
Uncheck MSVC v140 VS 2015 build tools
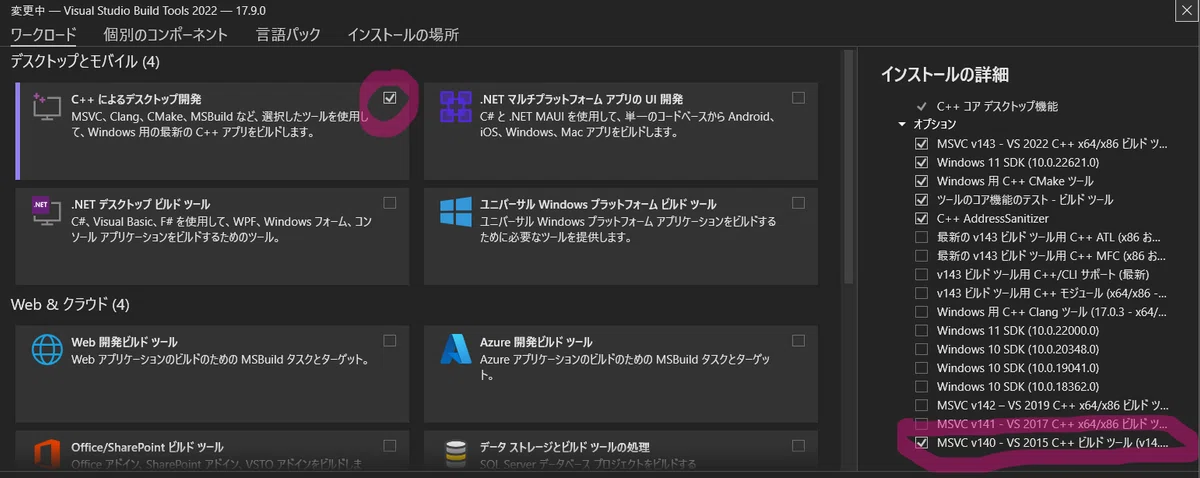click(921, 443)
